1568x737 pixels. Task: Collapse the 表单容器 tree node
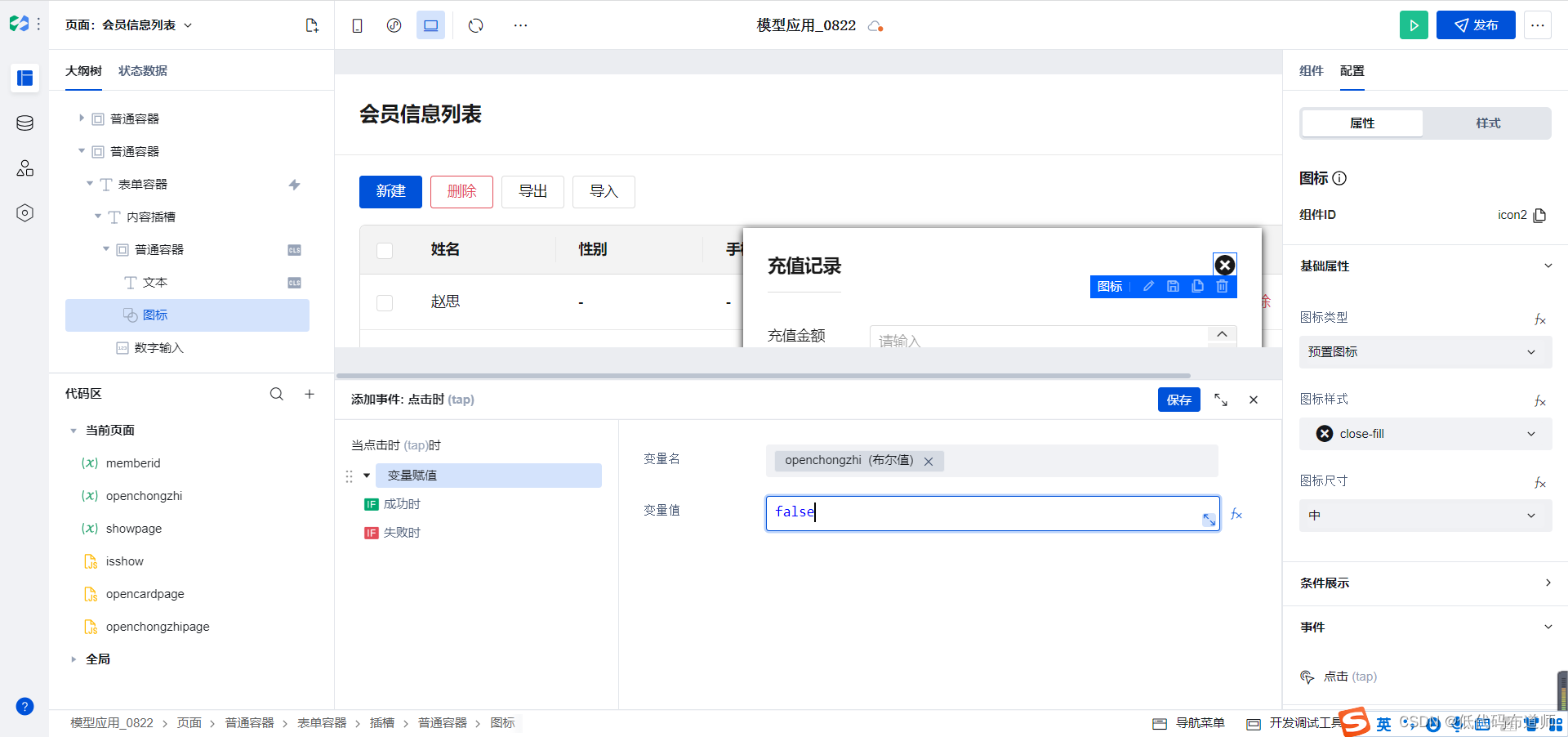(90, 184)
